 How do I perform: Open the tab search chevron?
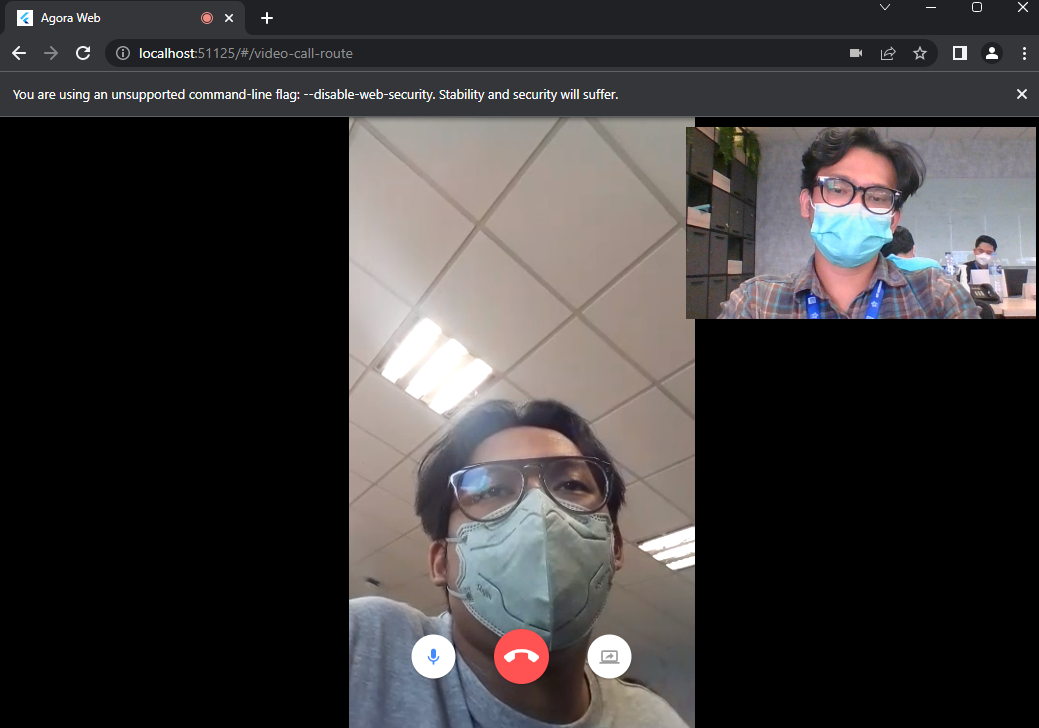click(x=884, y=8)
